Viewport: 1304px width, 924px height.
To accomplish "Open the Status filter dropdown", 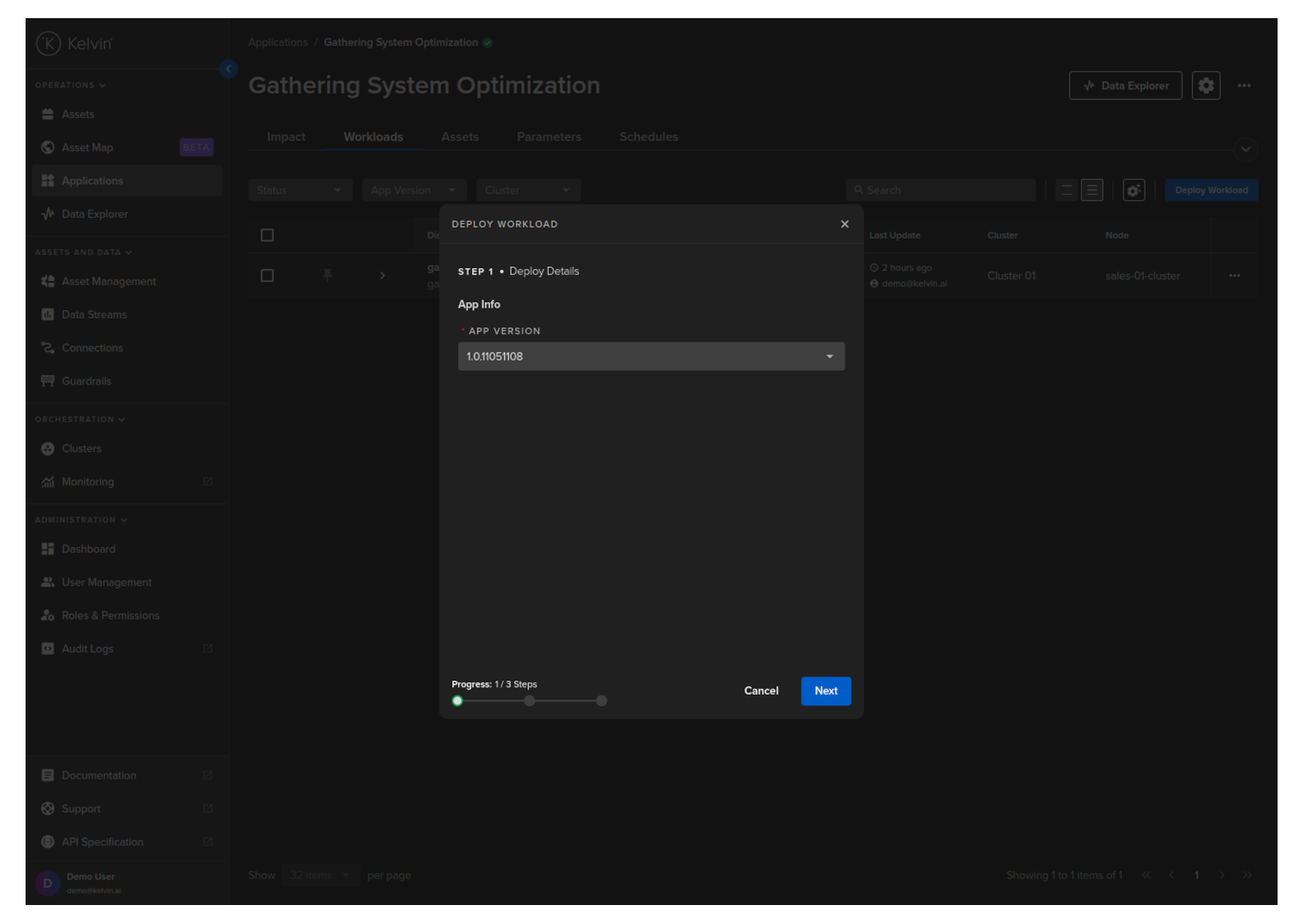I will tap(300, 191).
